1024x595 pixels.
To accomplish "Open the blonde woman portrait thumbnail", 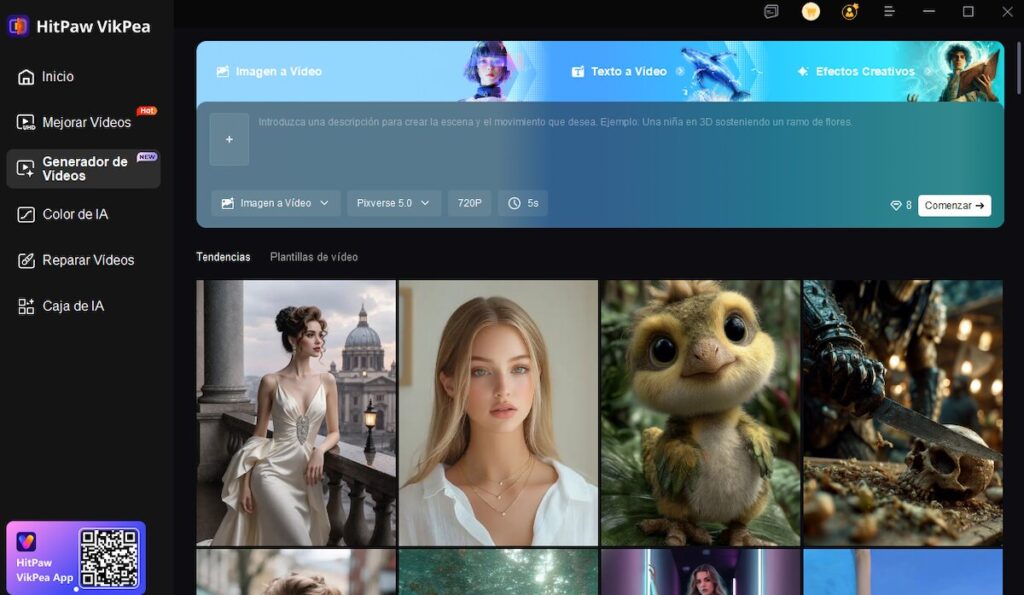I will (x=498, y=413).
